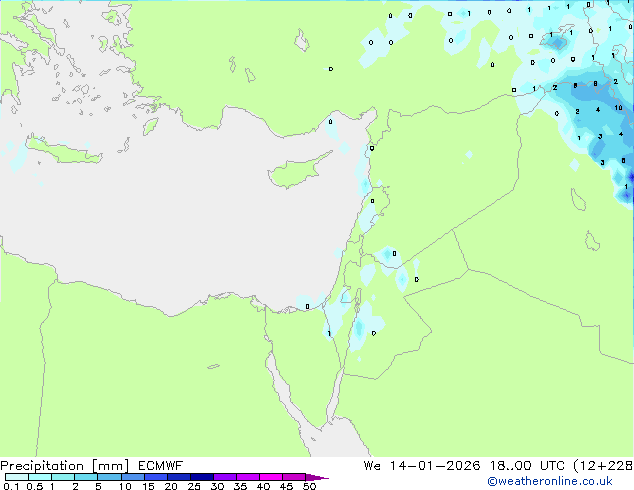Click the 'Precipitation [mm]' title text
634x490 pixels.
[x=65, y=466]
